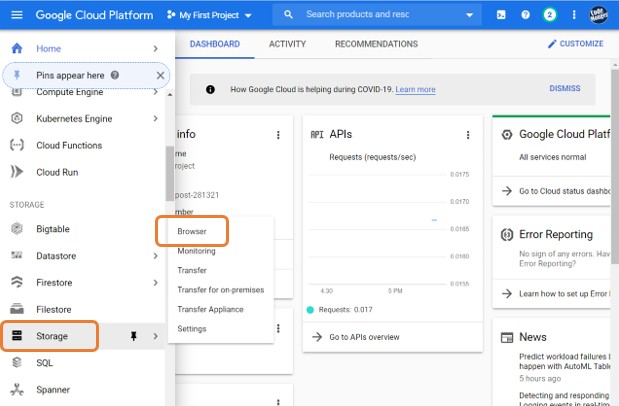Screen dimensions: 619x406
Task: Expand the Storage submenu chevron
Action: (156, 336)
